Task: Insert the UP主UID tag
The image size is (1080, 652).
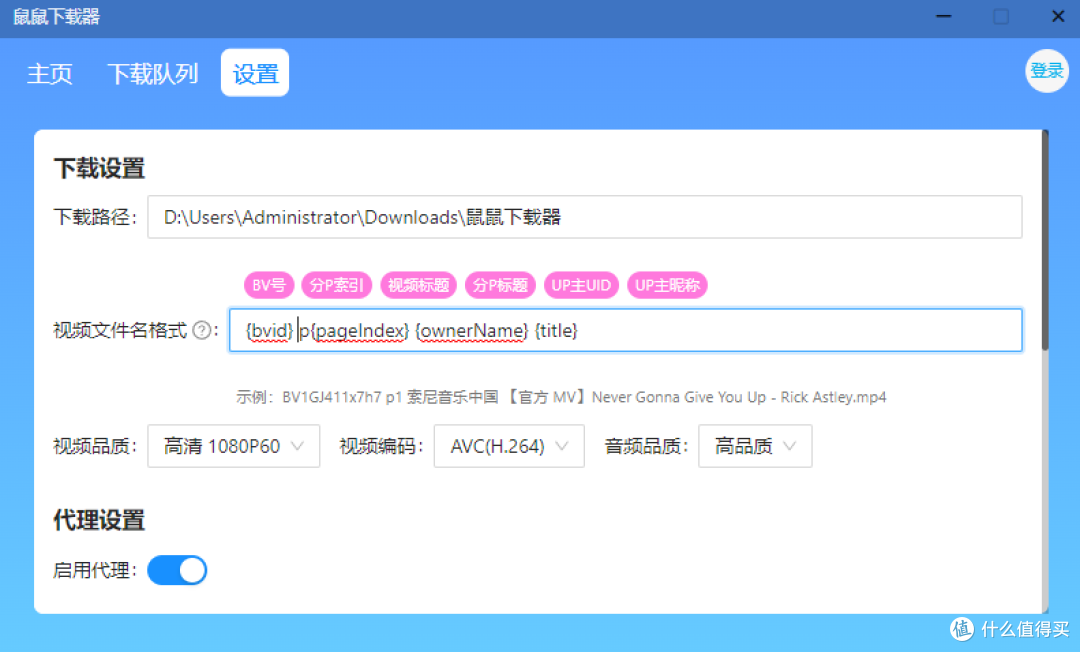Action: [x=581, y=285]
